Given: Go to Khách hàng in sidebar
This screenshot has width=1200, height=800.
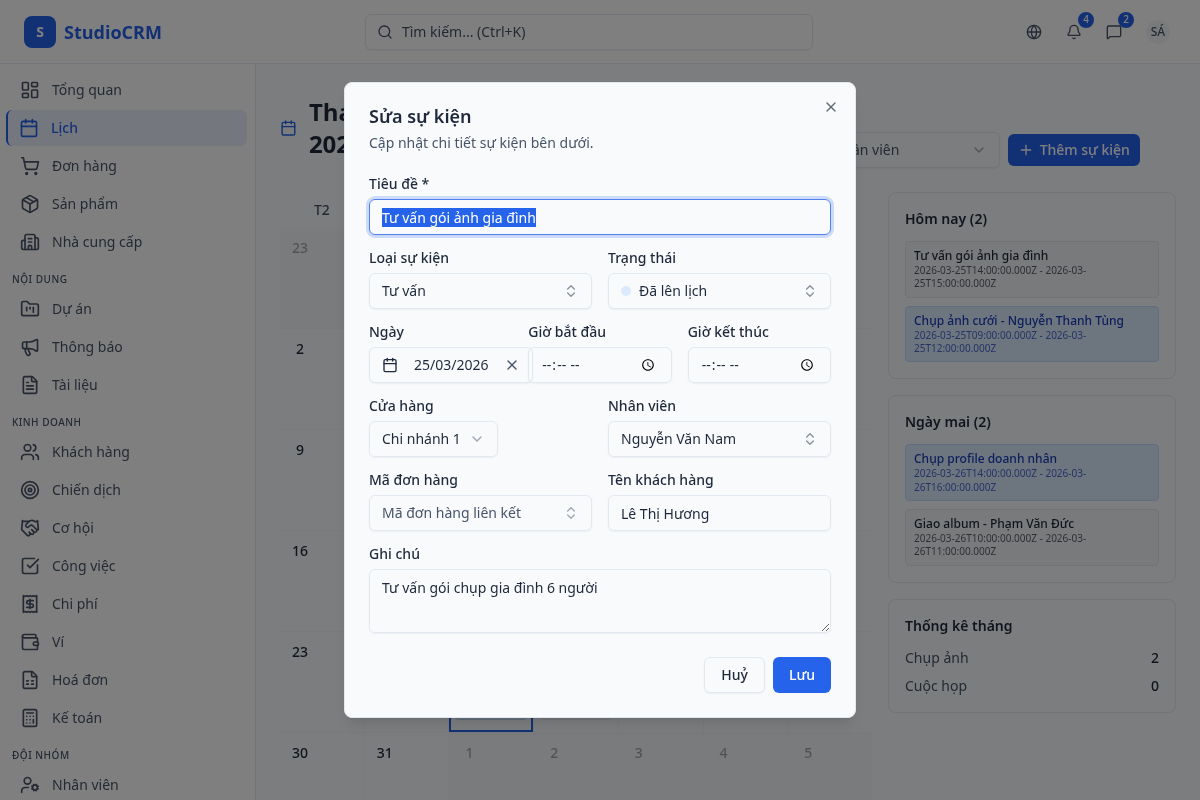Looking at the screenshot, I should coord(91,452).
